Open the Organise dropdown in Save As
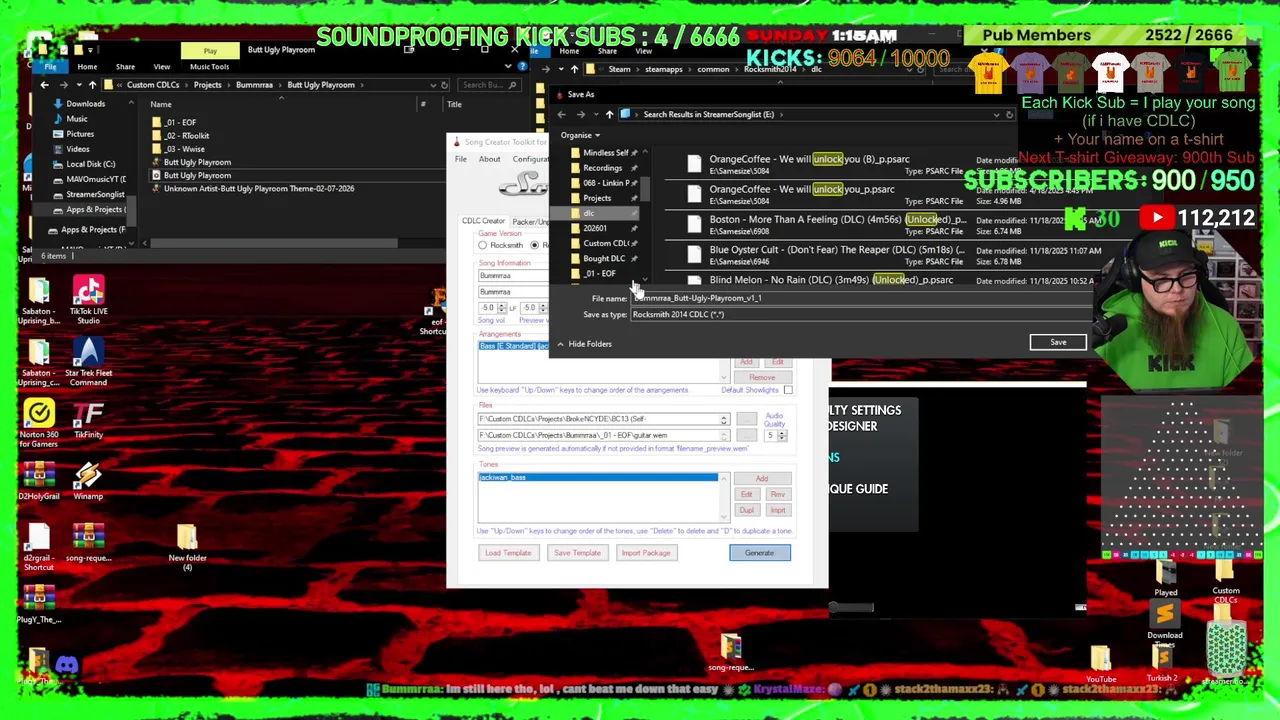Viewport: 1280px width, 720px height. [580, 135]
